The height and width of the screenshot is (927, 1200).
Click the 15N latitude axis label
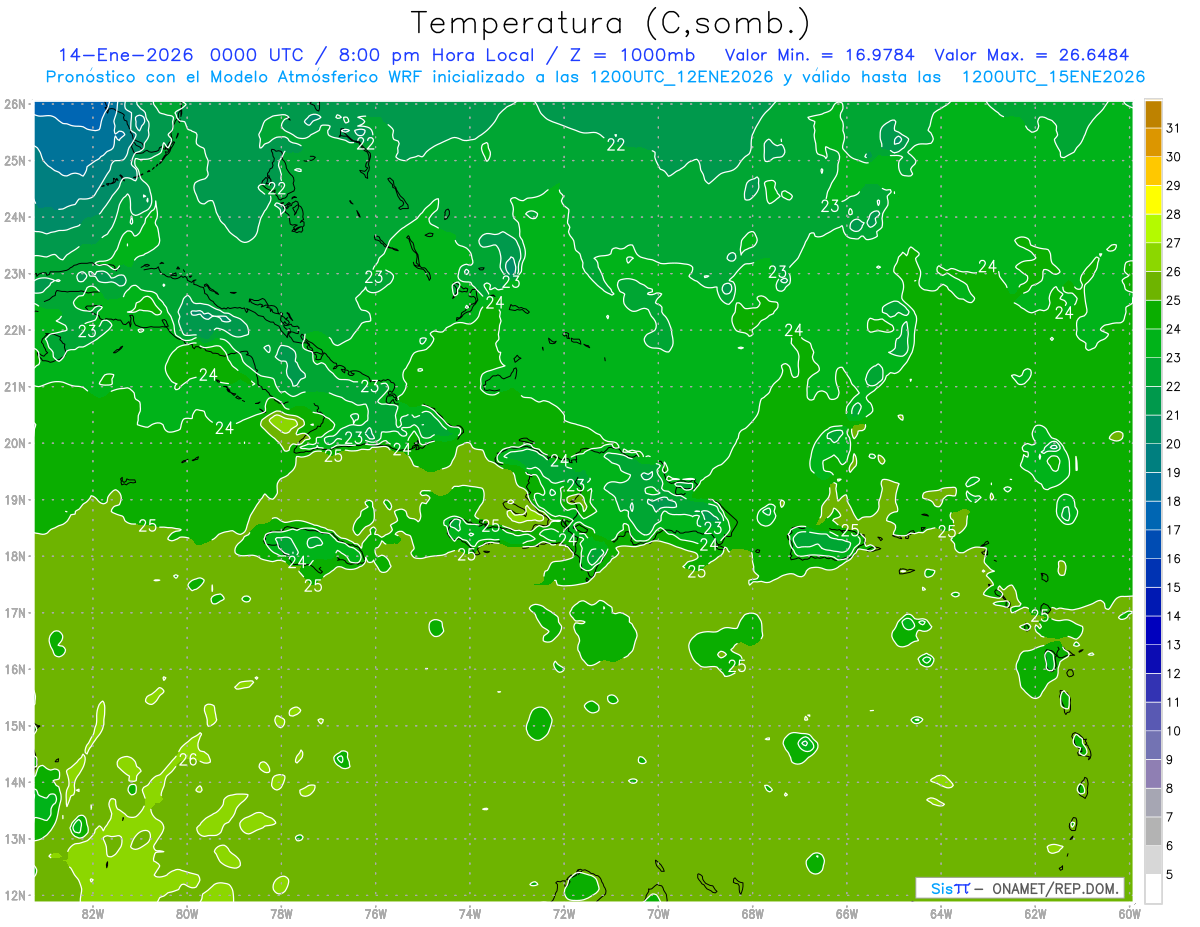15,725
